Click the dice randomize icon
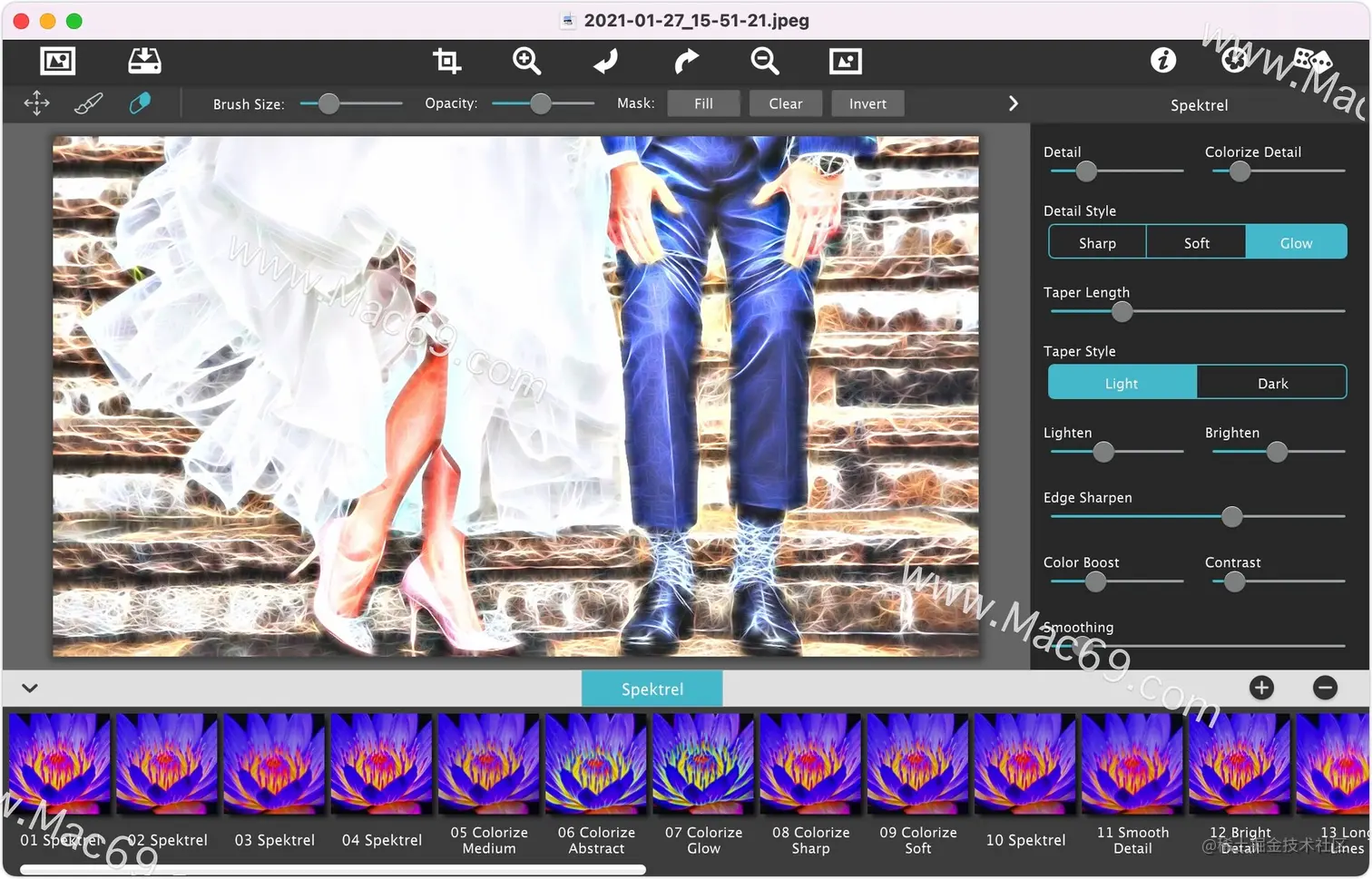 pyautogui.click(x=1312, y=61)
